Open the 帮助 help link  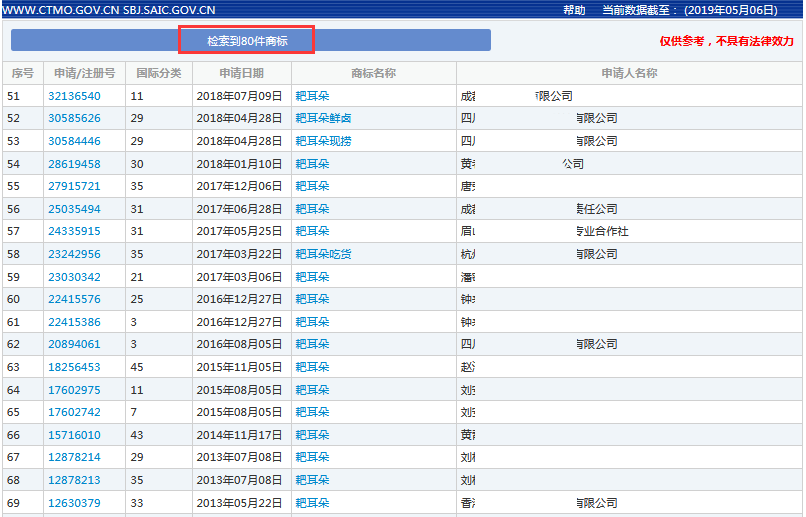(574, 10)
